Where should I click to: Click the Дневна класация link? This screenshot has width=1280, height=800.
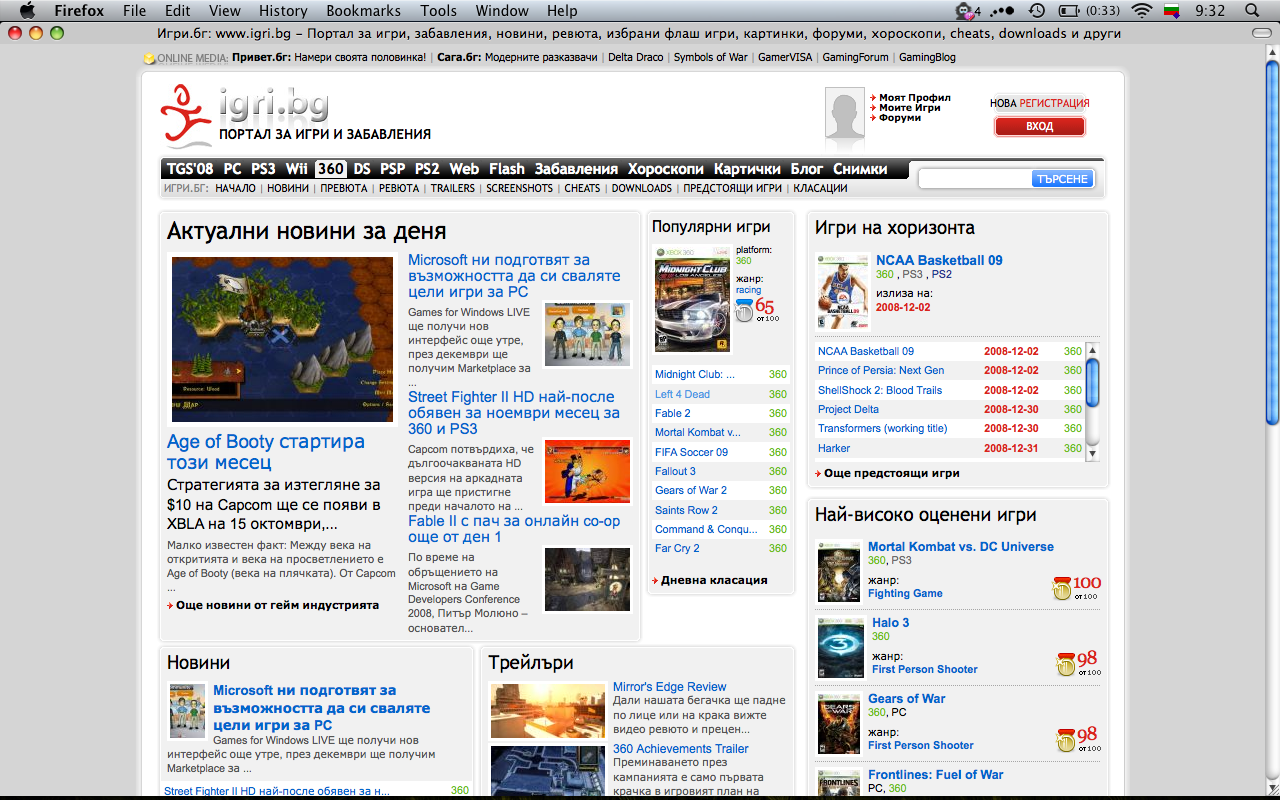(714, 580)
